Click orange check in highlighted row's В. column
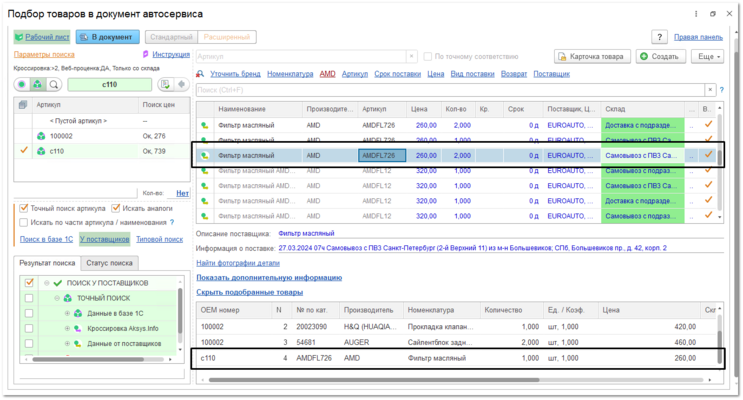743x400 pixels. click(708, 155)
